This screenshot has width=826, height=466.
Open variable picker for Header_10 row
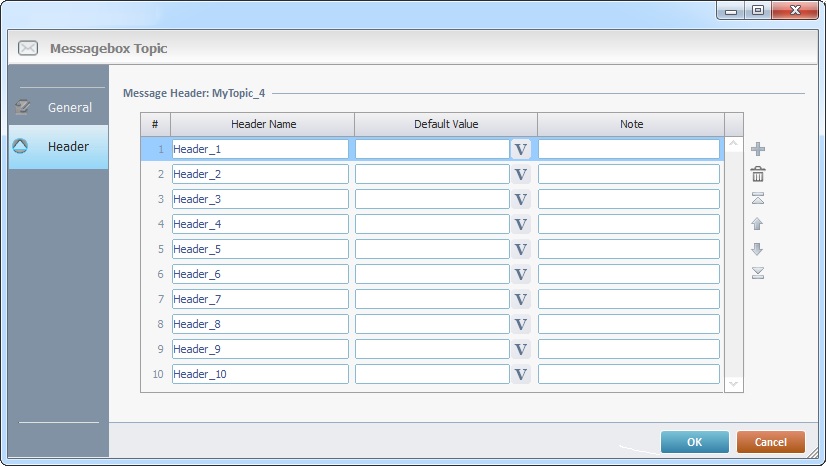[x=520, y=374]
